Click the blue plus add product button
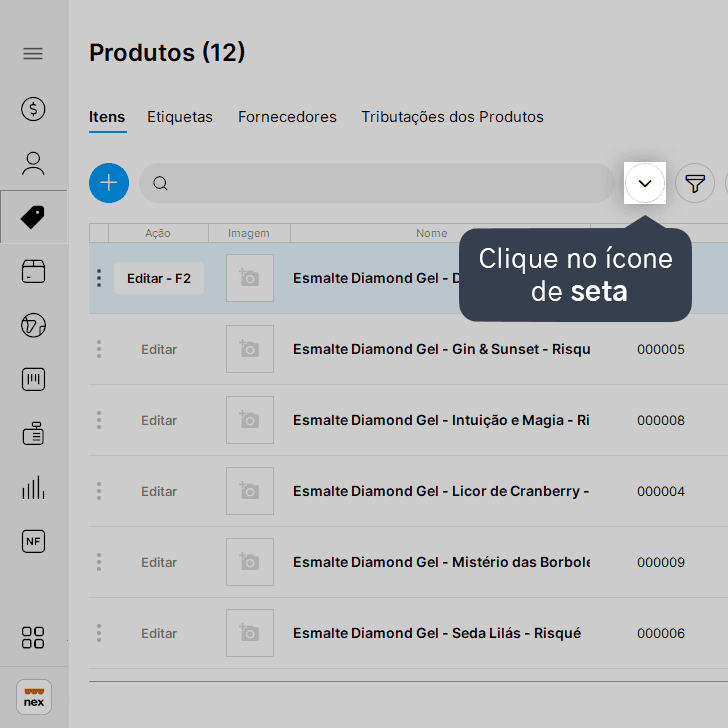Screen dimensions: 728x728 [x=109, y=183]
